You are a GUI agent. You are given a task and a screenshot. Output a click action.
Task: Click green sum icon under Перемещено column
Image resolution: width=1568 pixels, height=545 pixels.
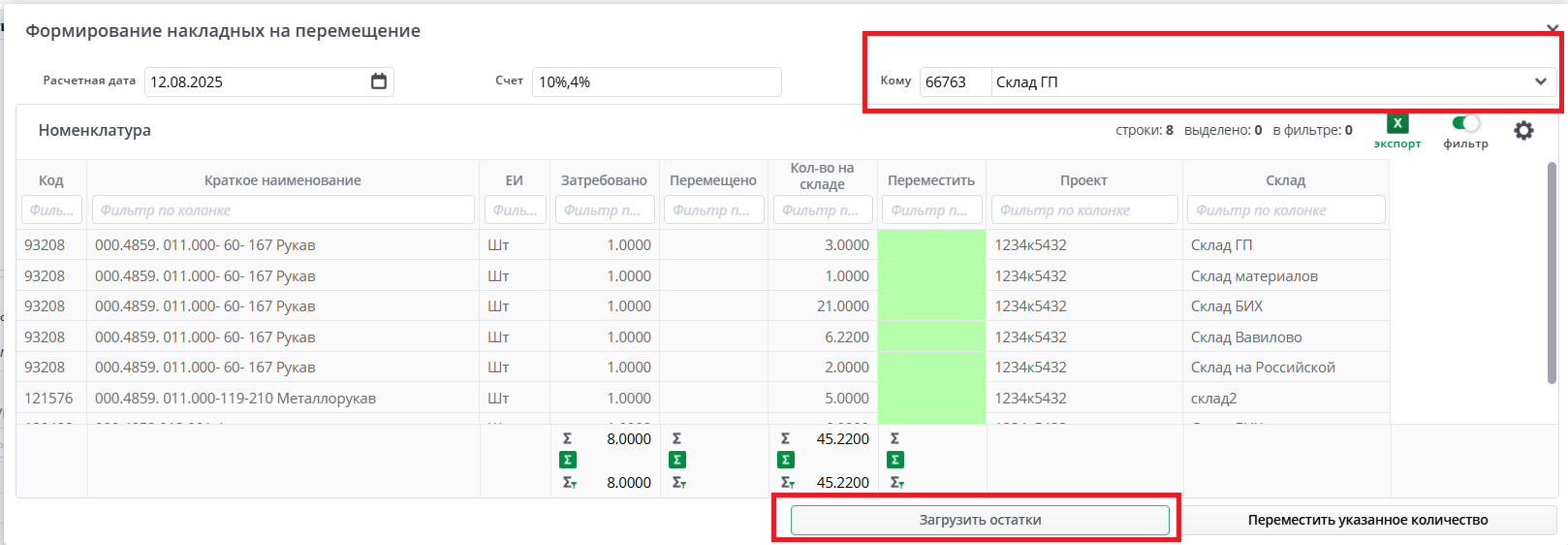click(x=677, y=460)
